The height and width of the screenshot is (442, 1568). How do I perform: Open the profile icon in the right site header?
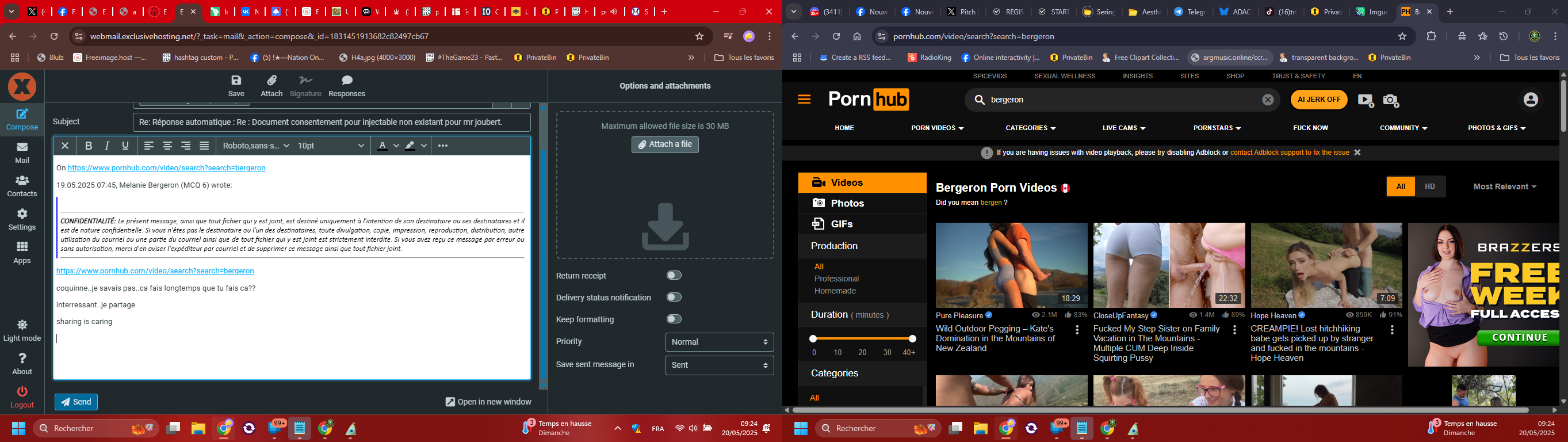coord(1531,100)
